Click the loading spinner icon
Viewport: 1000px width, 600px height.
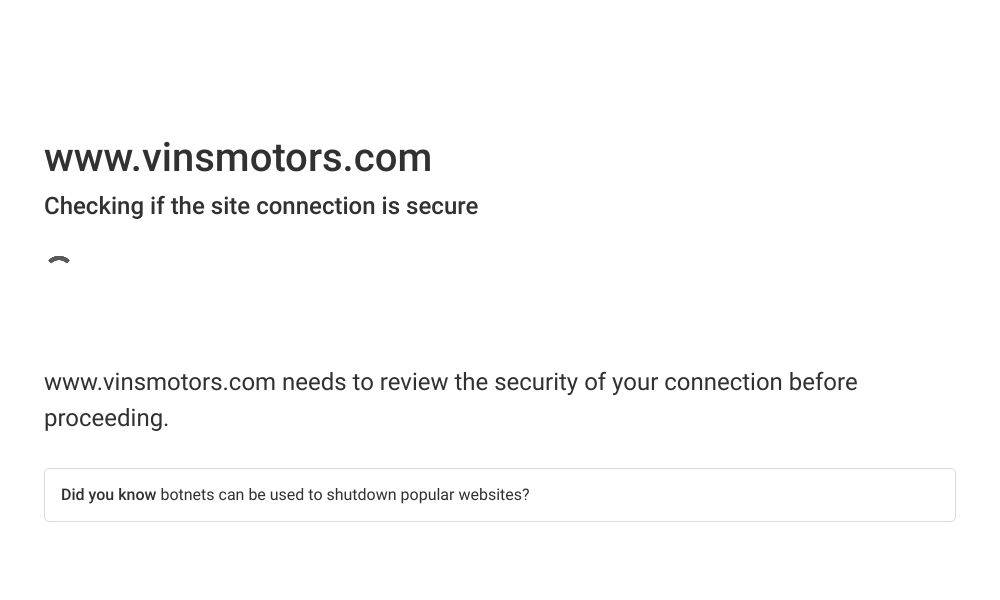click(x=59, y=260)
